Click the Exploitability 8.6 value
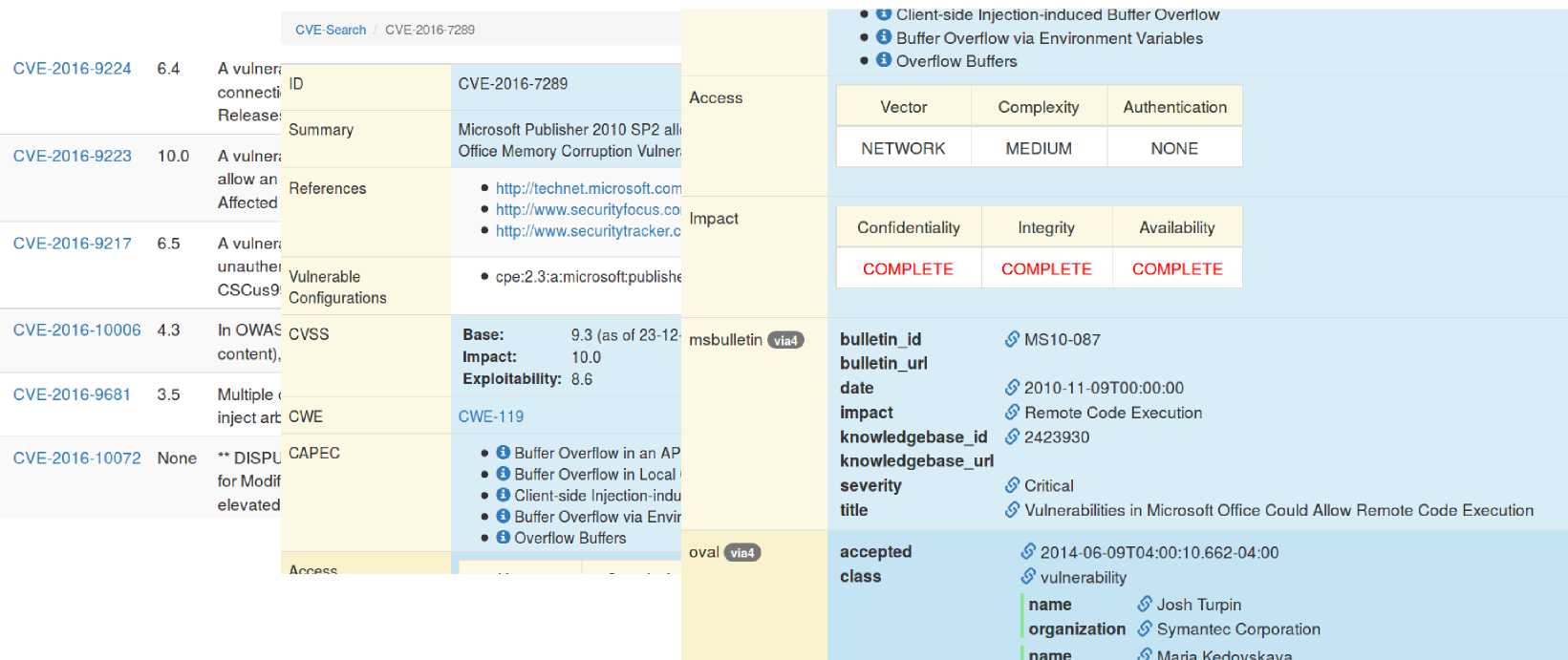The height and width of the screenshot is (660, 1568). tap(582, 379)
